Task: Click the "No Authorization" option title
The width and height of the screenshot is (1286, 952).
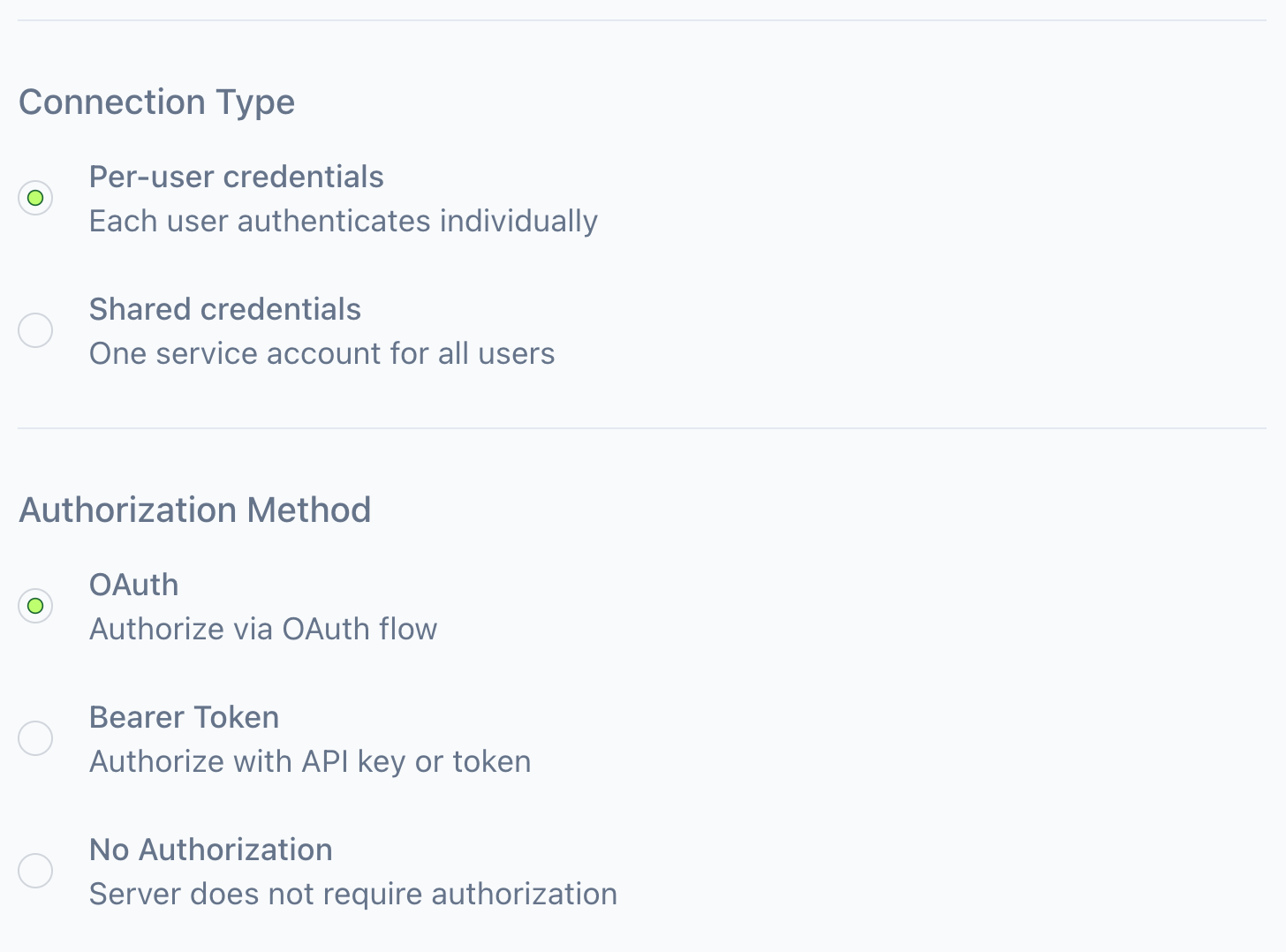Action: point(210,850)
